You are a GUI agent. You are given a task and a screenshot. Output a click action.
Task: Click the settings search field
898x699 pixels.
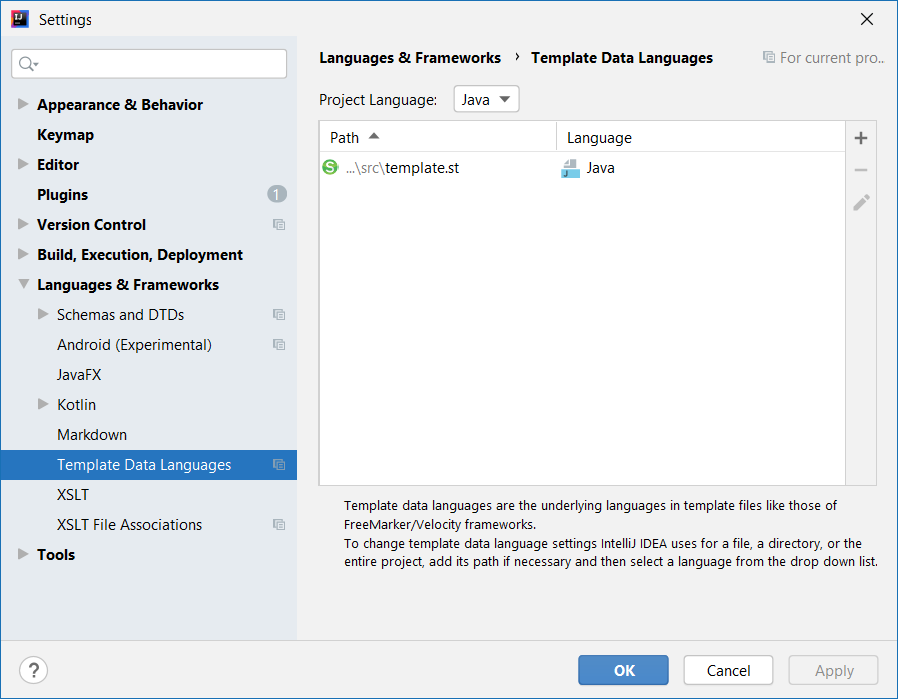click(x=149, y=64)
